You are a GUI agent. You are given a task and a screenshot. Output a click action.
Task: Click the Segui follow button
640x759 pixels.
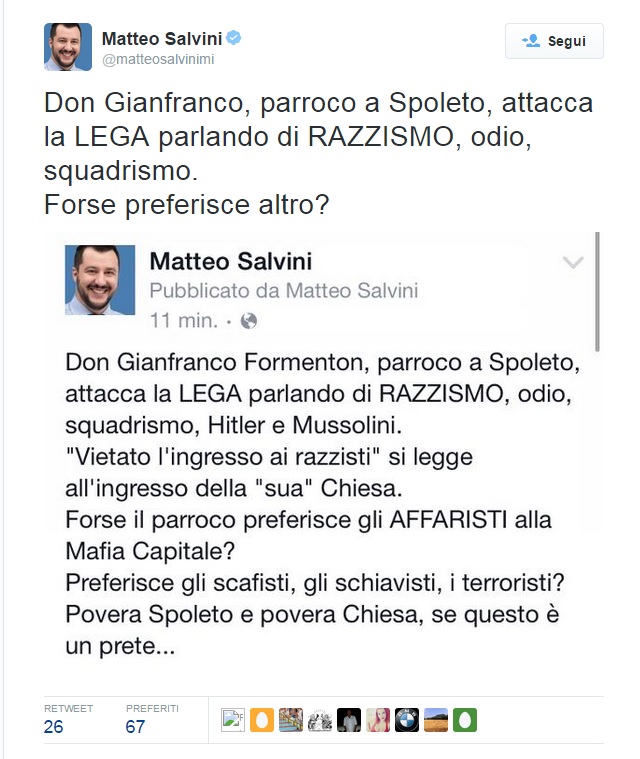[x=554, y=41]
